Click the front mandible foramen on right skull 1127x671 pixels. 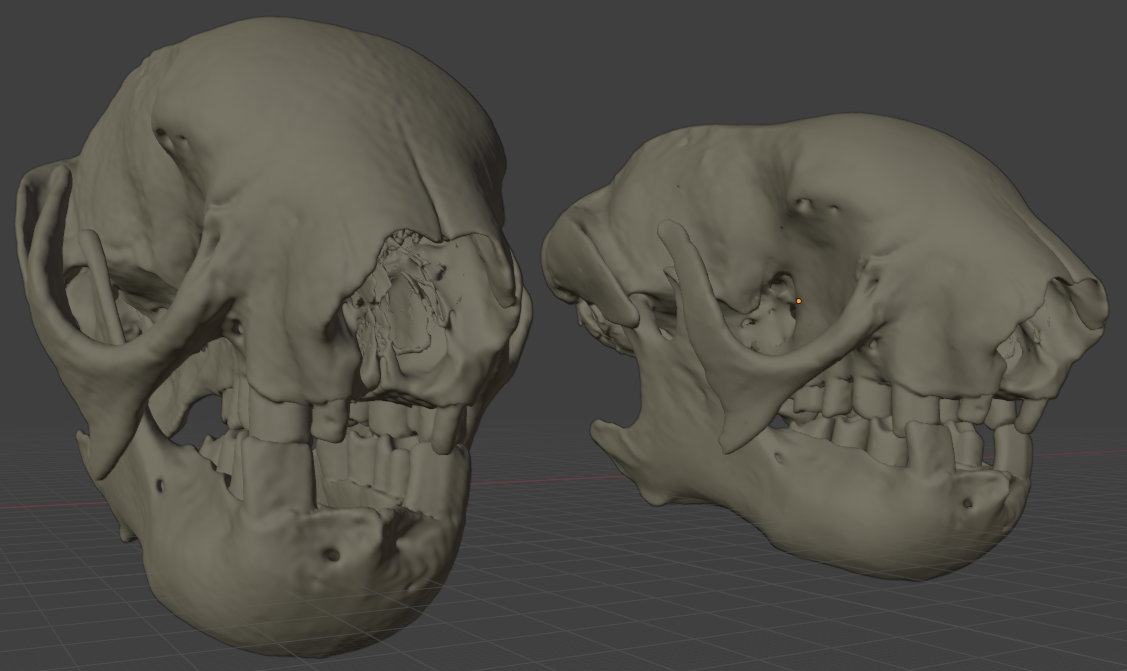click(968, 503)
